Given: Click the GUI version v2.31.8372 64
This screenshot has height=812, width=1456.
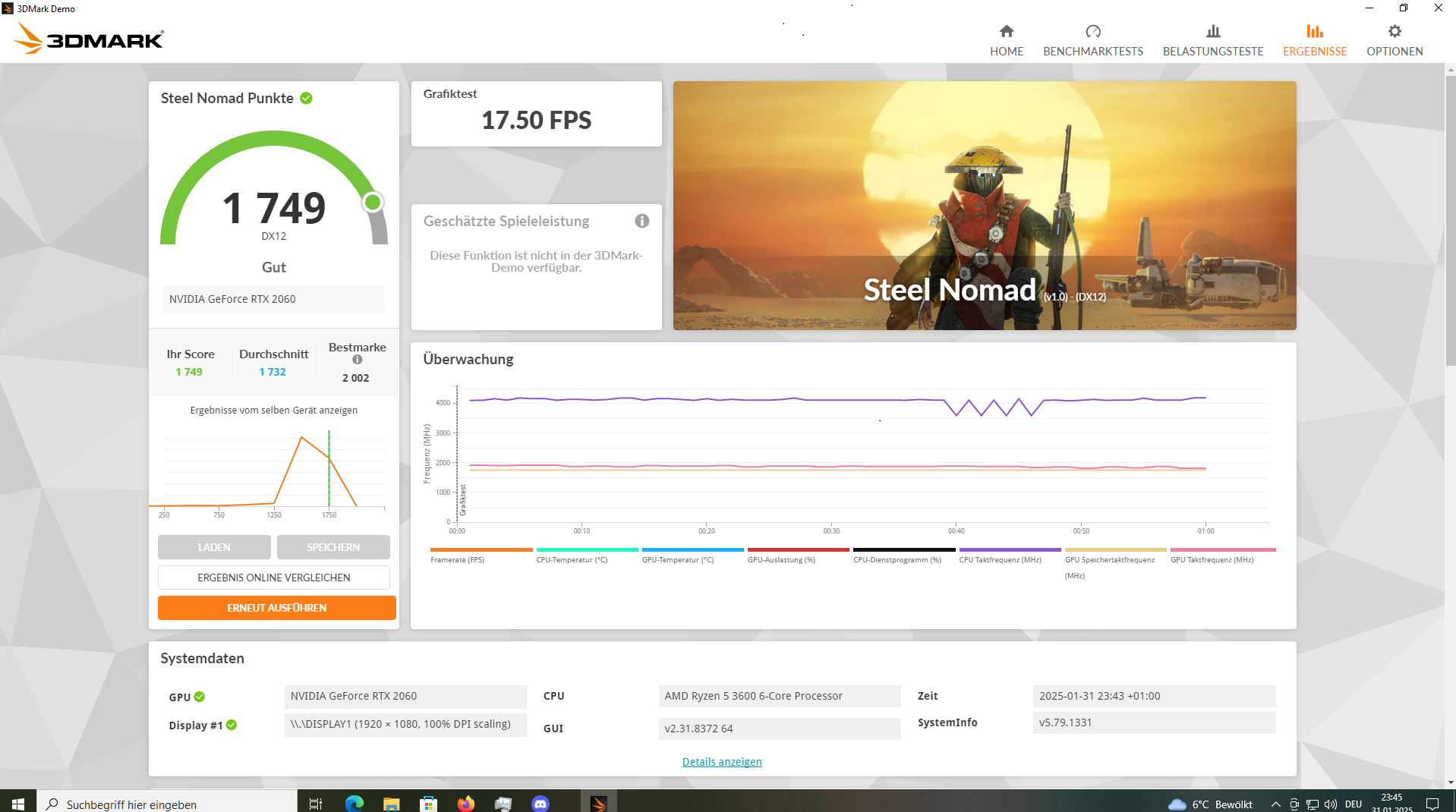Looking at the screenshot, I should pyautogui.click(x=780, y=729).
